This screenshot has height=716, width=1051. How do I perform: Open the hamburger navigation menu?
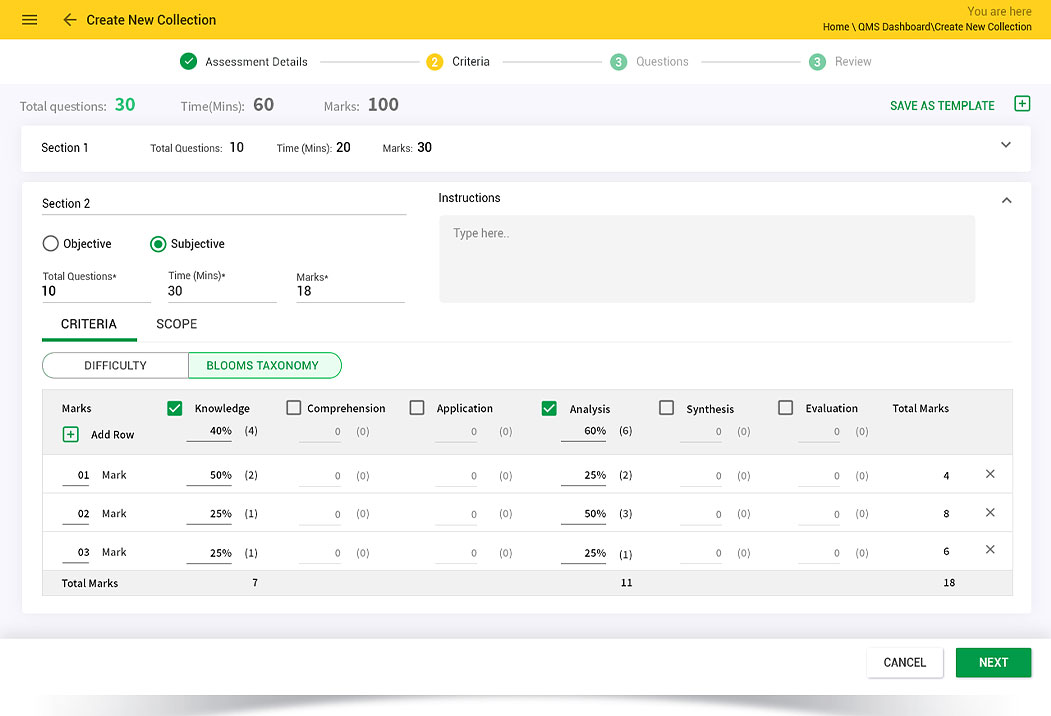[x=29, y=20]
